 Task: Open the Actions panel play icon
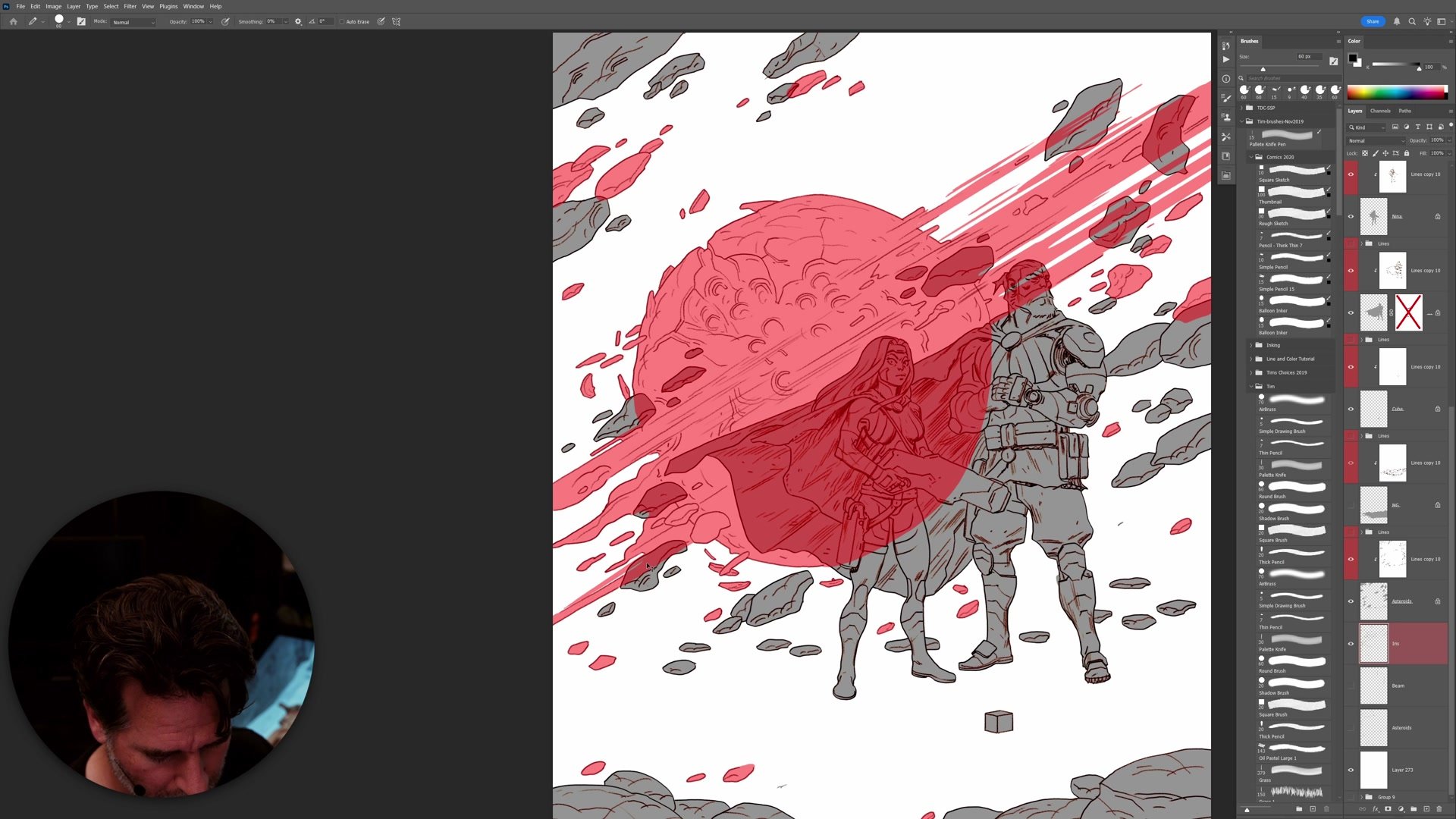tap(1226, 60)
